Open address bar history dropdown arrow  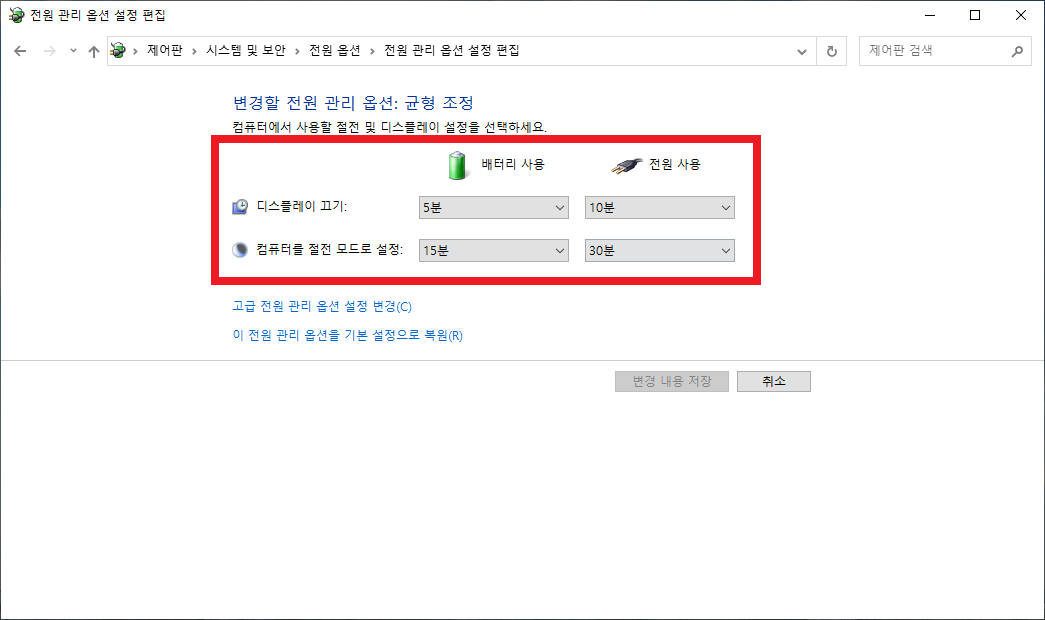pos(802,51)
